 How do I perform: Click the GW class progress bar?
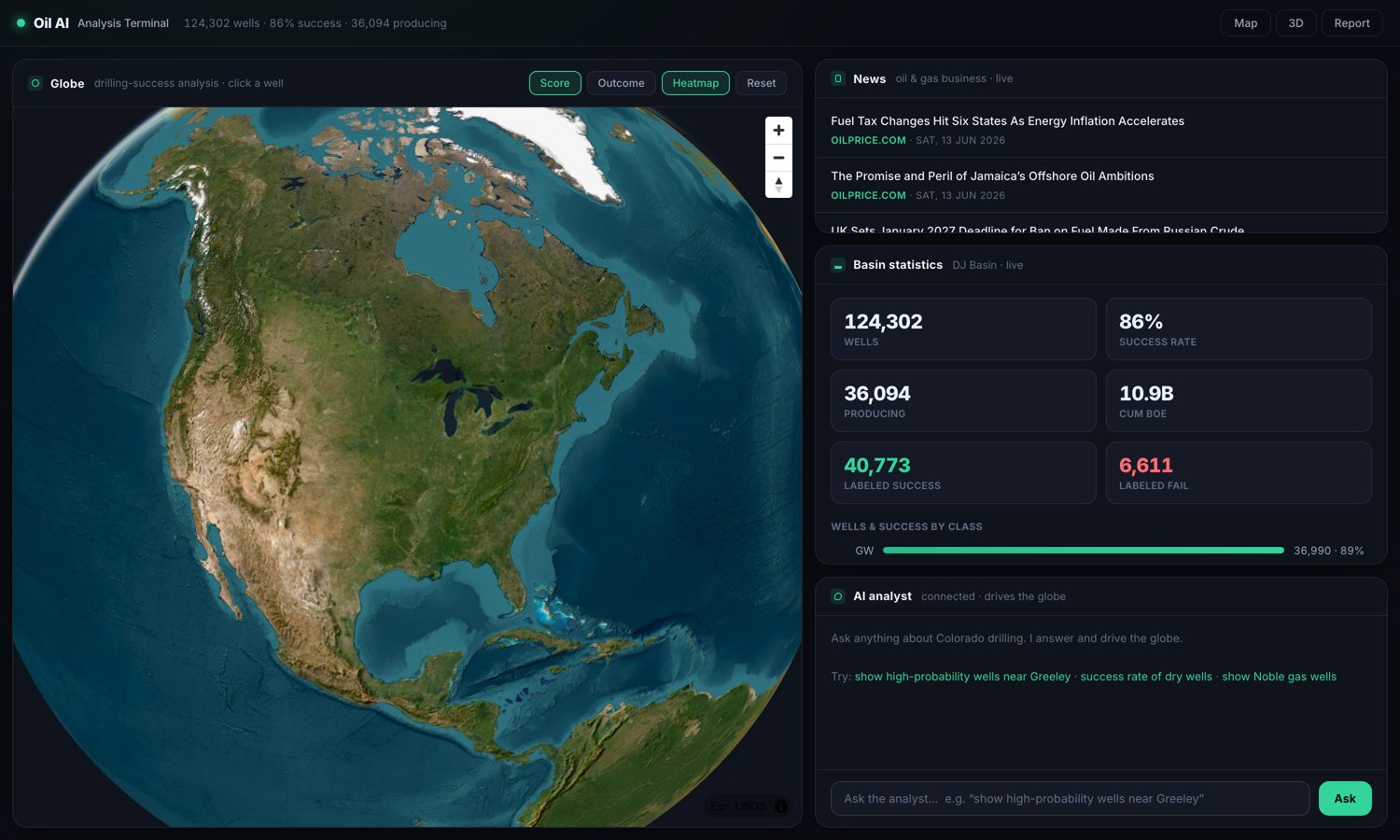tap(1083, 551)
